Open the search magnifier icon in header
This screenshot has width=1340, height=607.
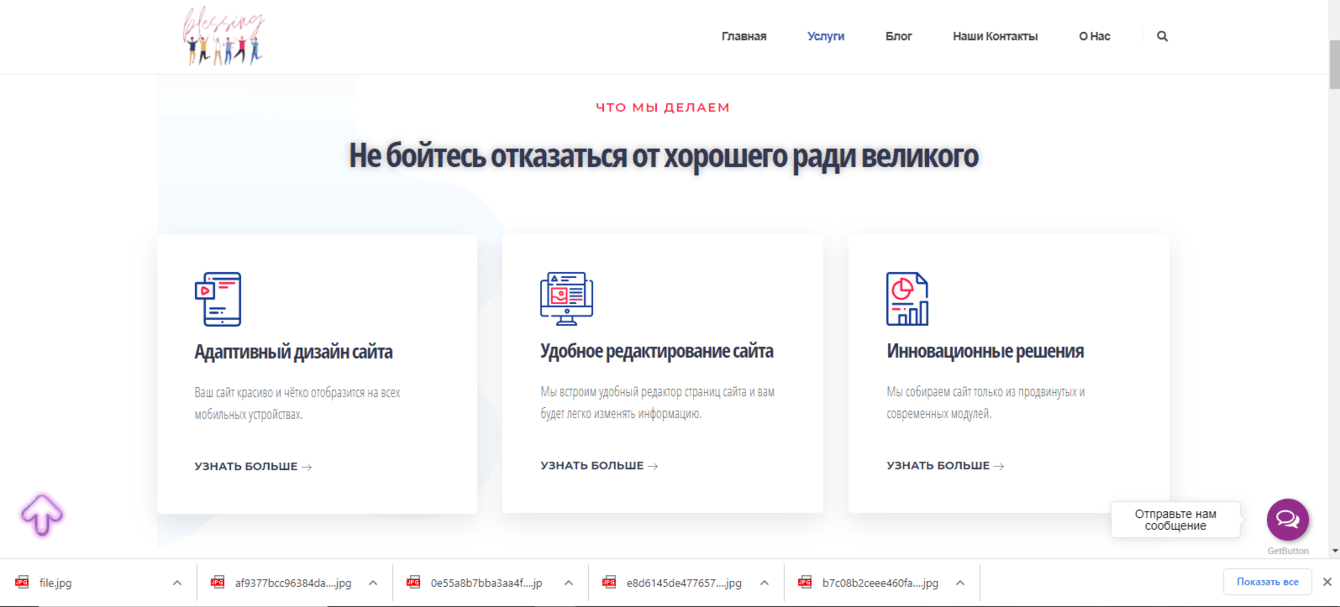tap(1162, 36)
